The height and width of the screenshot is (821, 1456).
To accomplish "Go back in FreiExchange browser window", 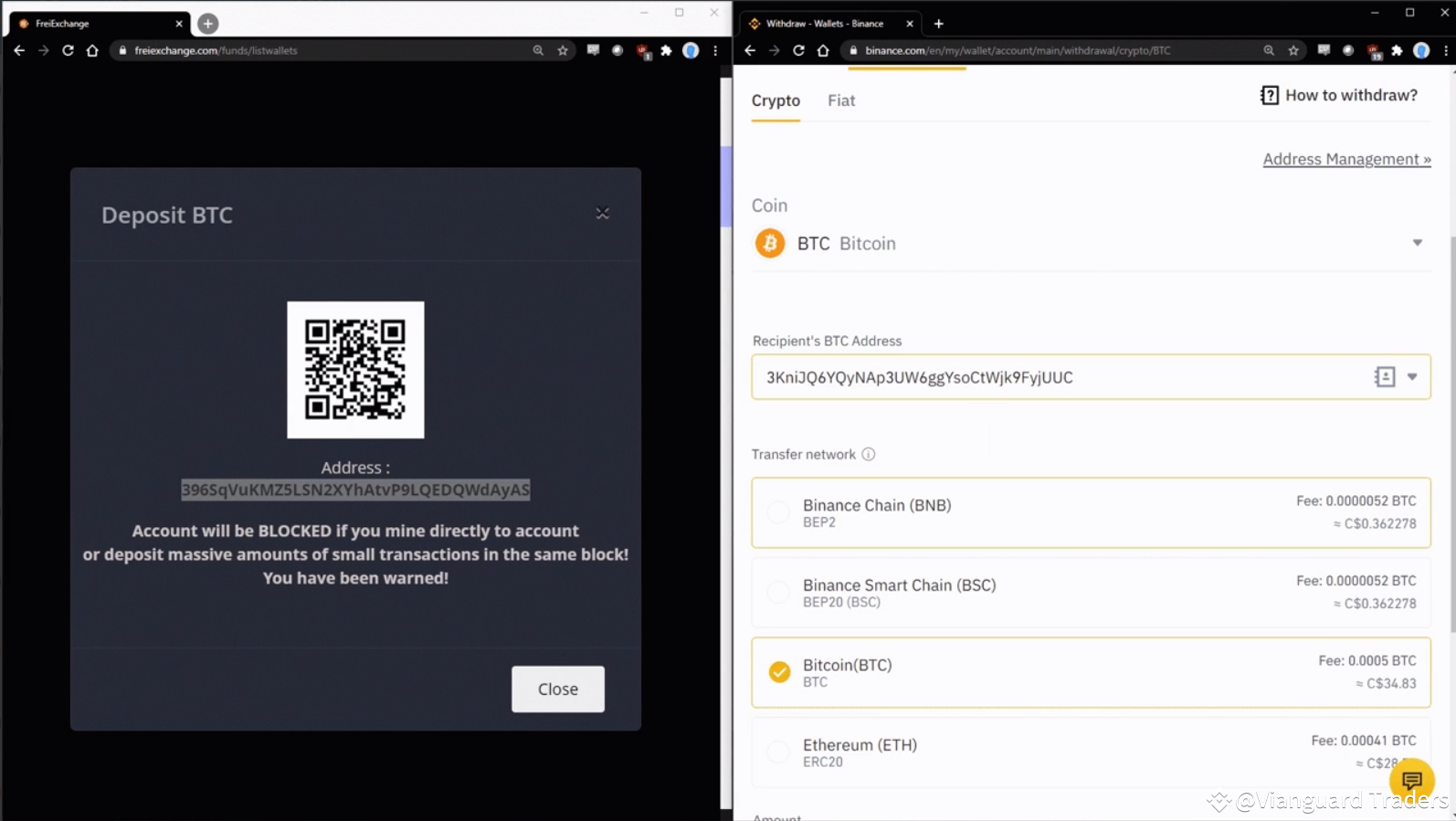I will tap(19, 50).
